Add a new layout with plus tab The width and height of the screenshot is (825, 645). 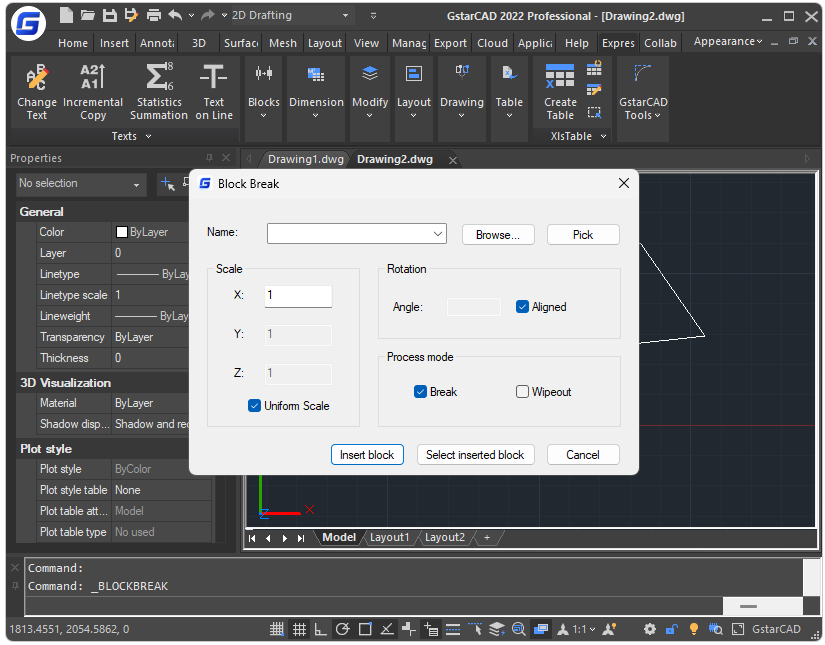487,538
